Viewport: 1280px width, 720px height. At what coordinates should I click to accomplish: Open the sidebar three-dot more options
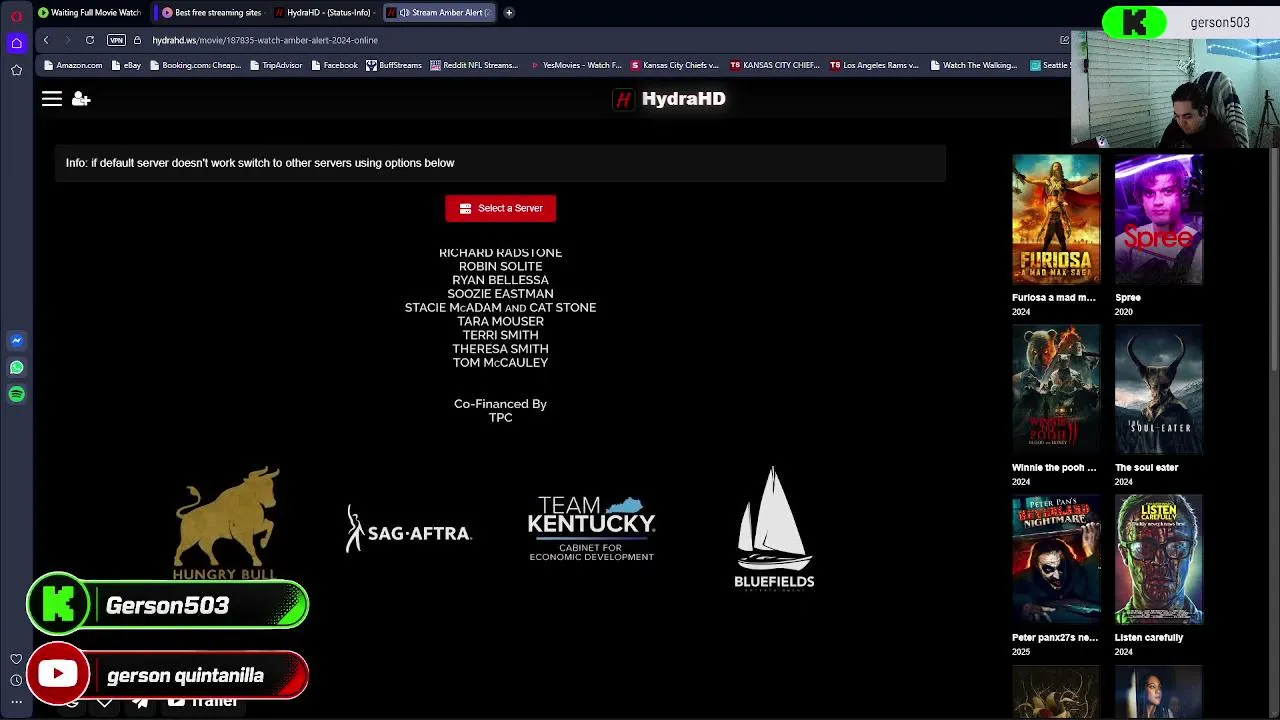[16, 702]
